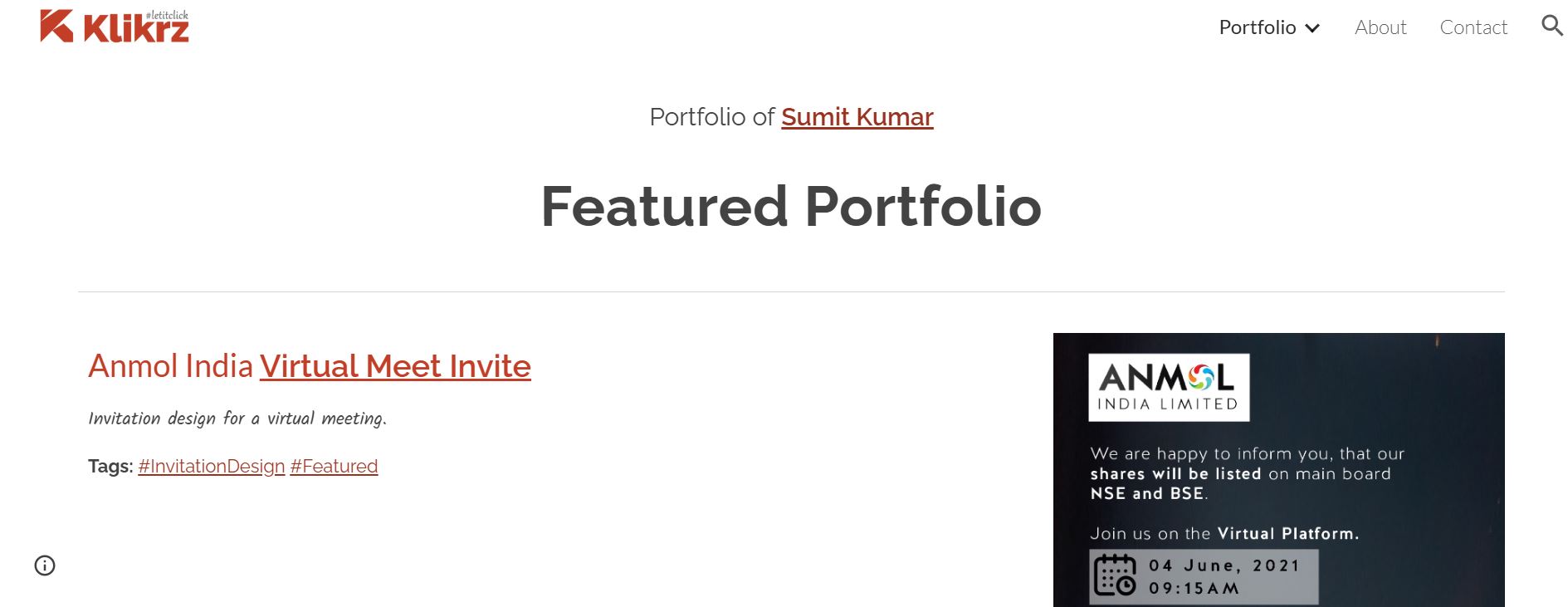The height and width of the screenshot is (607, 1568).
Task: Open the Virtual Meet Invite link
Action: (395, 366)
